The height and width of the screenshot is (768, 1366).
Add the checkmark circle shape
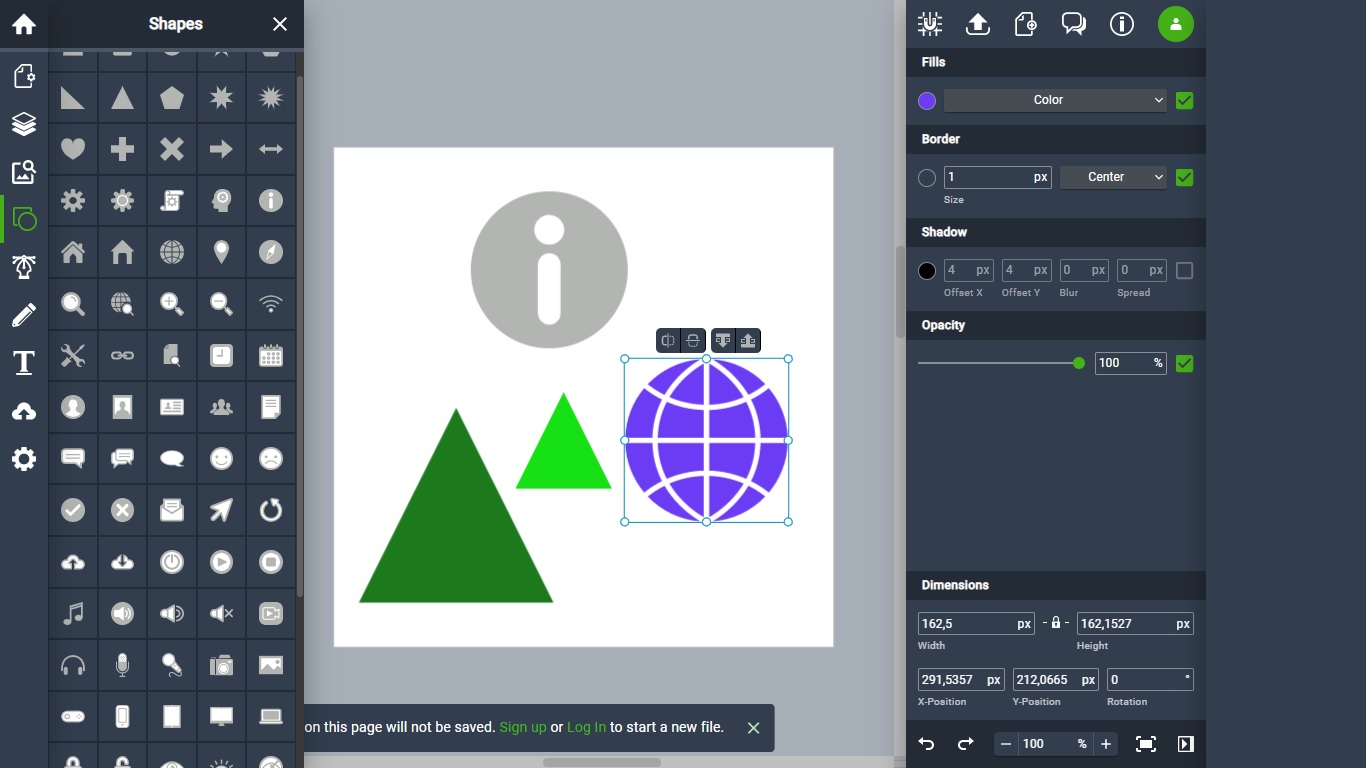(x=73, y=510)
